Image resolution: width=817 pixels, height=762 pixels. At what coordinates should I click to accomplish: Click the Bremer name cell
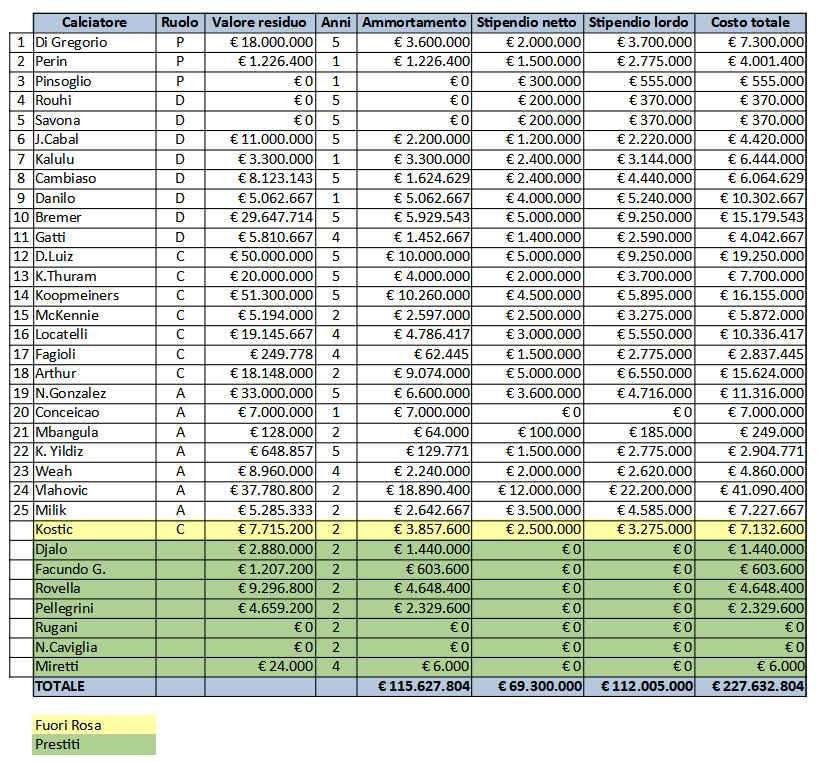click(94, 218)
